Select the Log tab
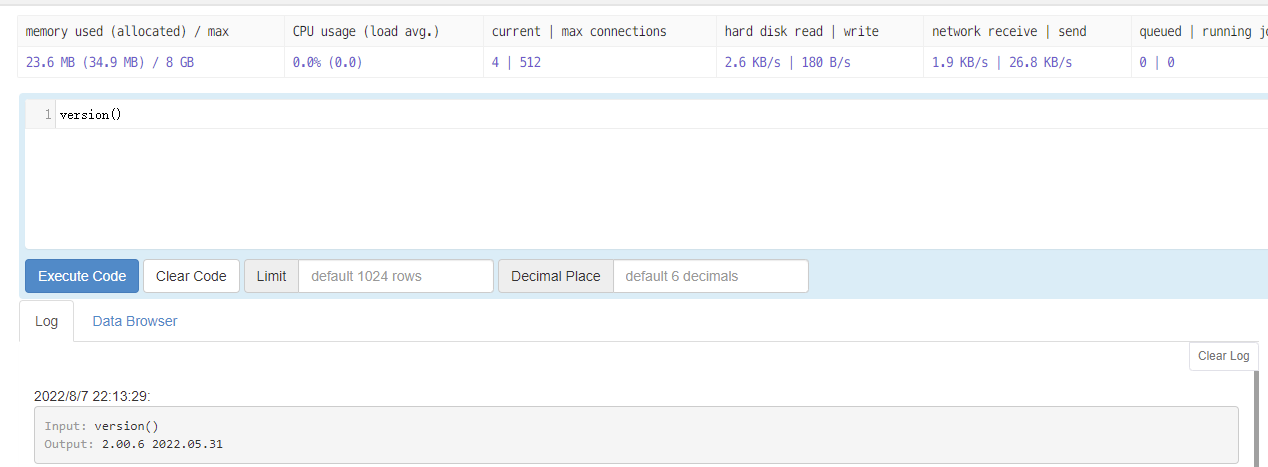This screenshot has height=467, width=1268. (46, 321)
